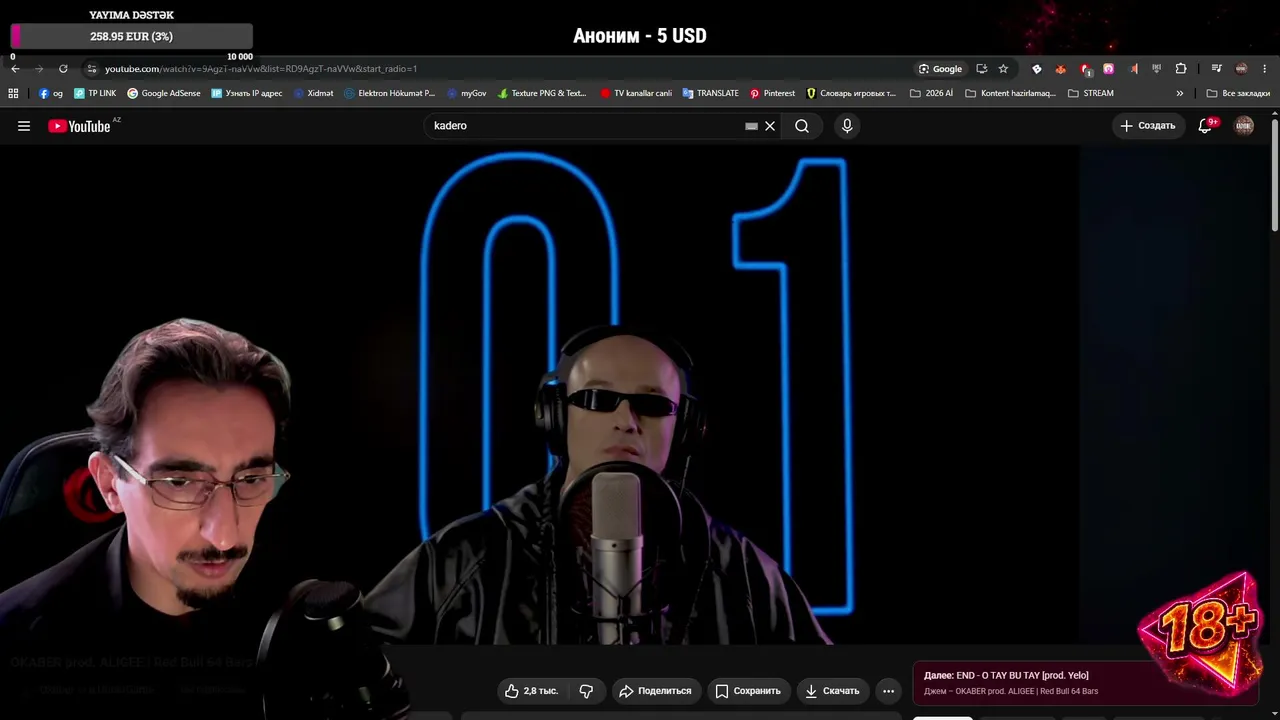Open the browser apps grid shortcut
The width and height of the screenshot is (1280, 720).
13,93
